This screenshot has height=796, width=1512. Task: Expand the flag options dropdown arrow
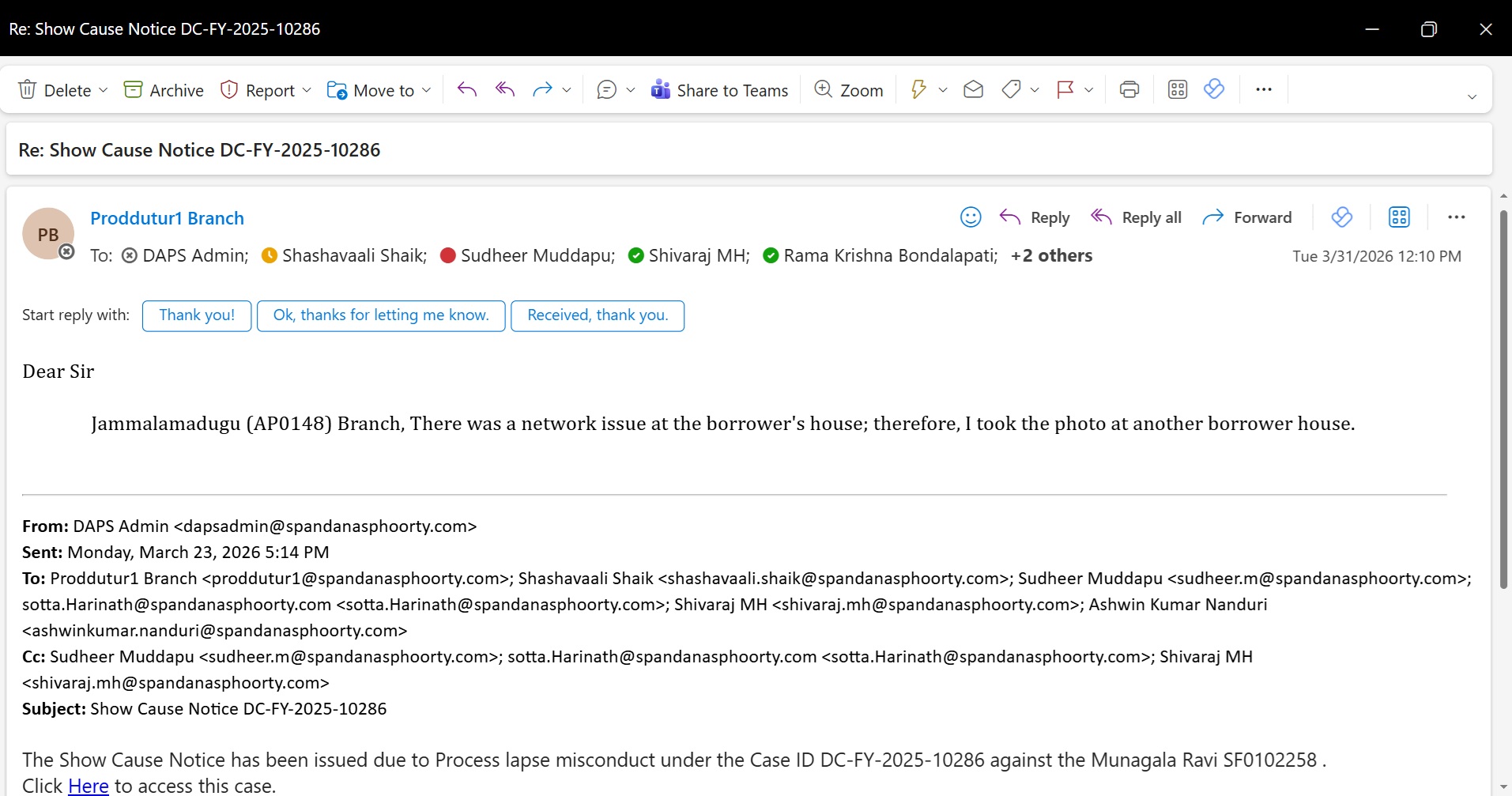(x=1088, y=90)
